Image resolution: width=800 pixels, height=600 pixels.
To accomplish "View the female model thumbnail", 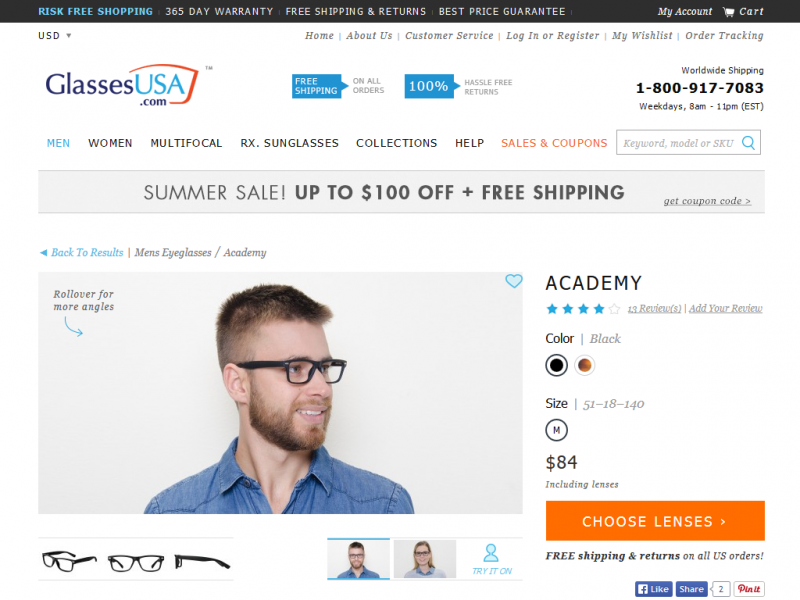I will [424, 559].
